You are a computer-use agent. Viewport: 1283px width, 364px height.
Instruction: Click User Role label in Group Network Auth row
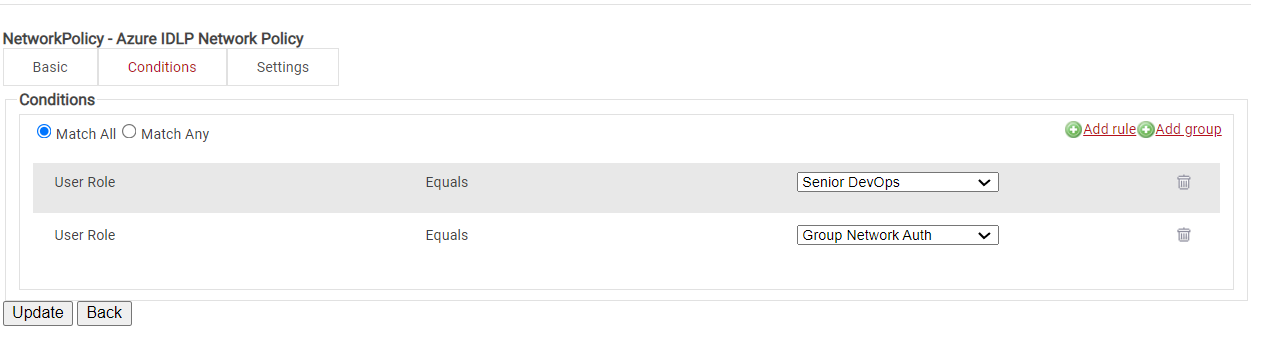click(85, 235)
